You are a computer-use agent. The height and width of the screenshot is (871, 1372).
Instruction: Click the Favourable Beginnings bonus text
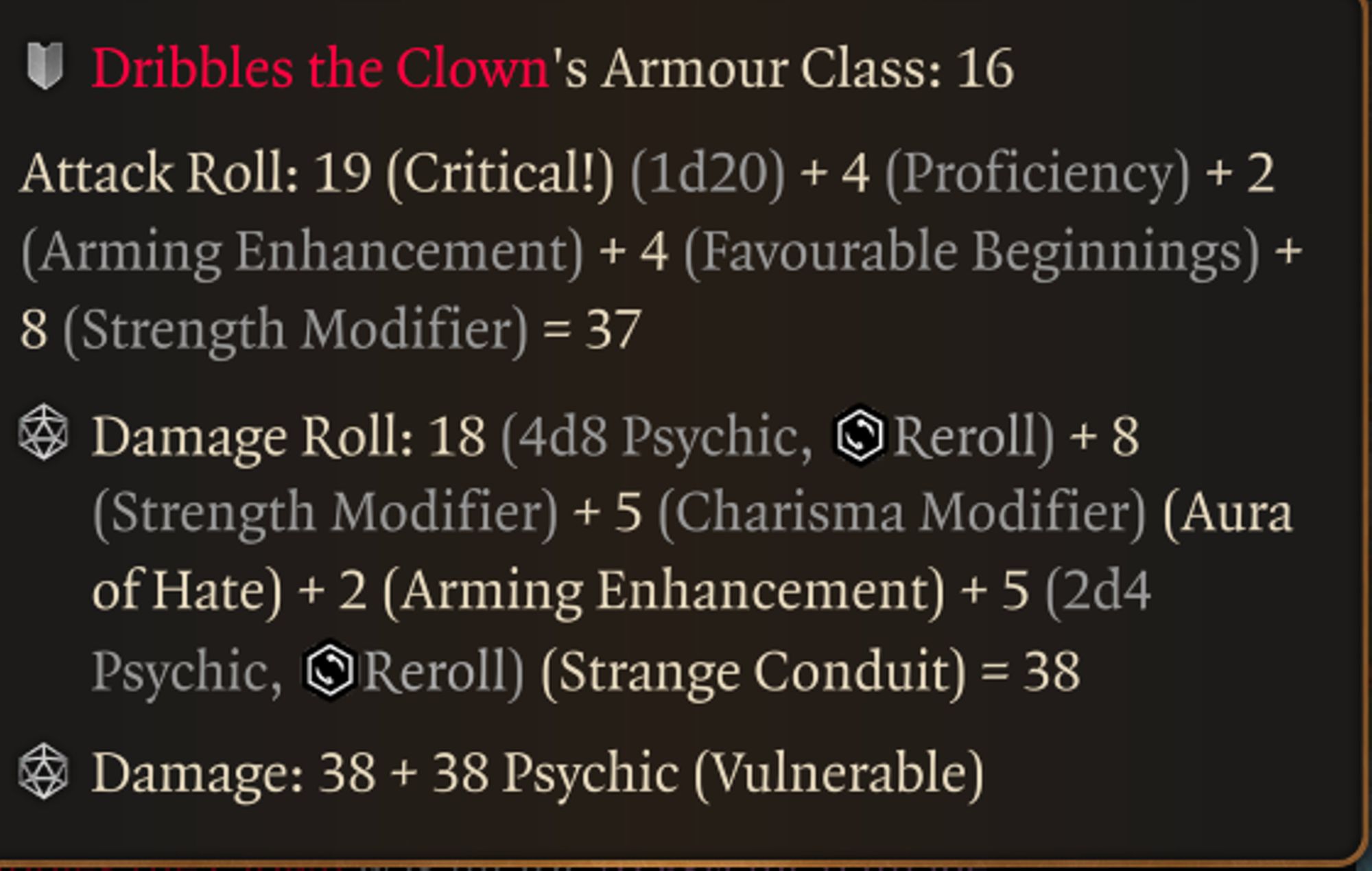click(x=971, y=251)
